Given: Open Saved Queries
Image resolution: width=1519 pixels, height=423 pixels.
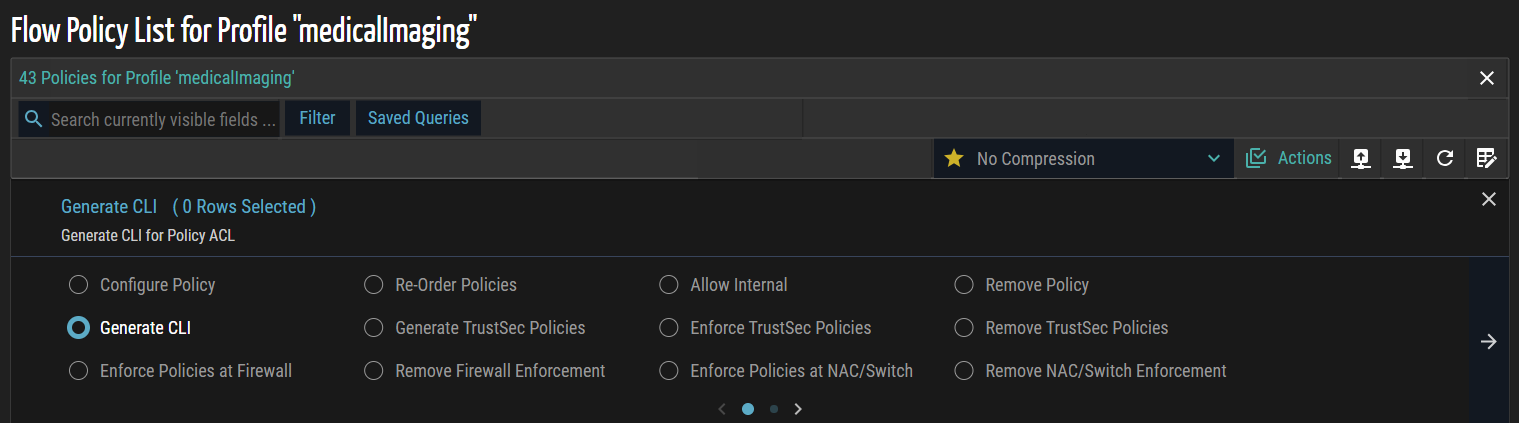Looking at the screenshot, I should click(x=418, y=118).
